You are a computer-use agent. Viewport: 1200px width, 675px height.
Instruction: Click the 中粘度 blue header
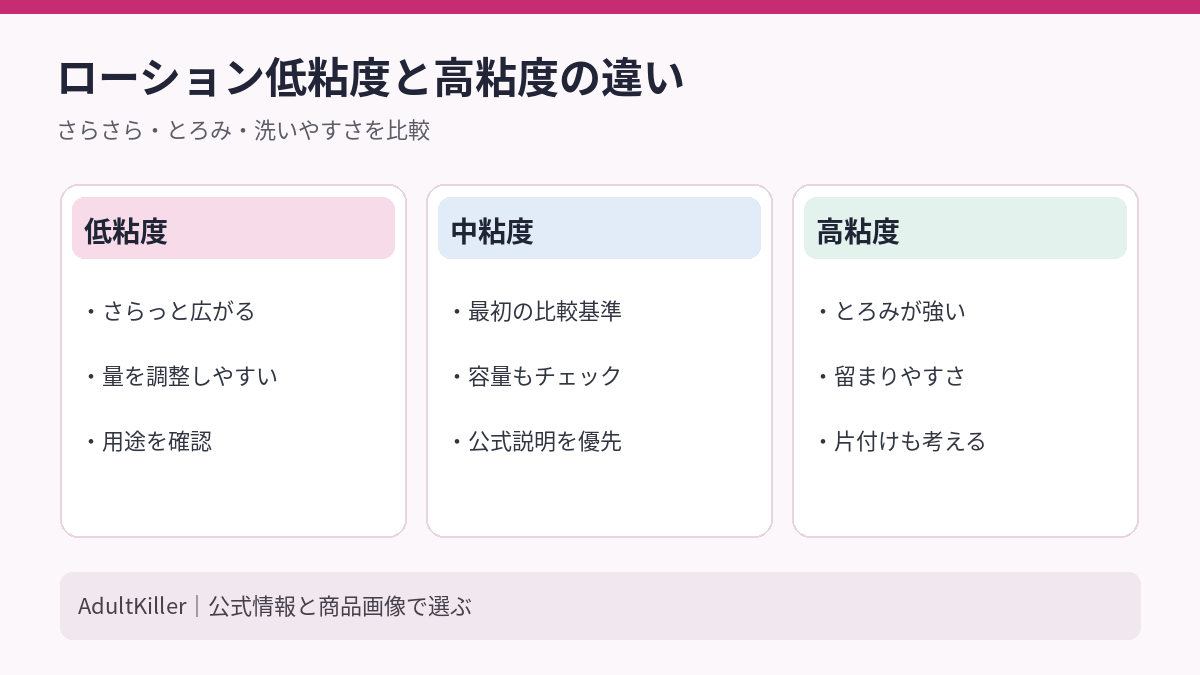pyautogui.click(x=599, y=228)
